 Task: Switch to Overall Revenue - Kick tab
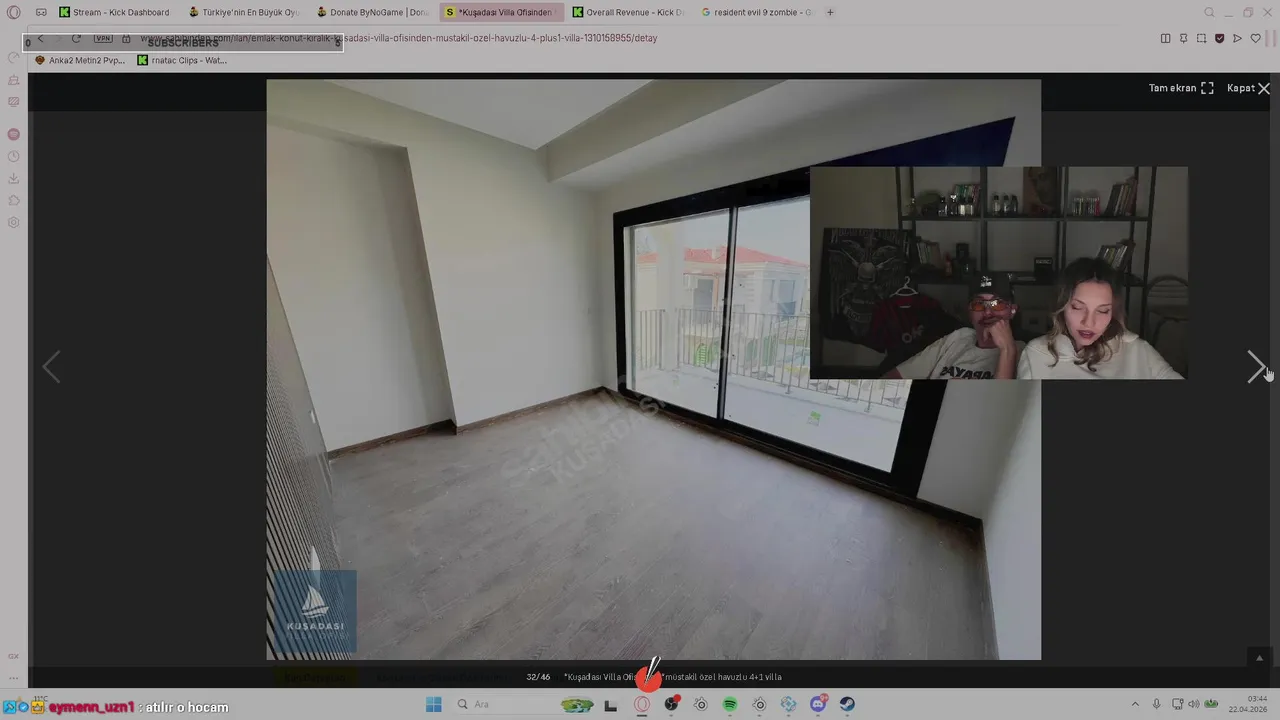coord(629,12)
